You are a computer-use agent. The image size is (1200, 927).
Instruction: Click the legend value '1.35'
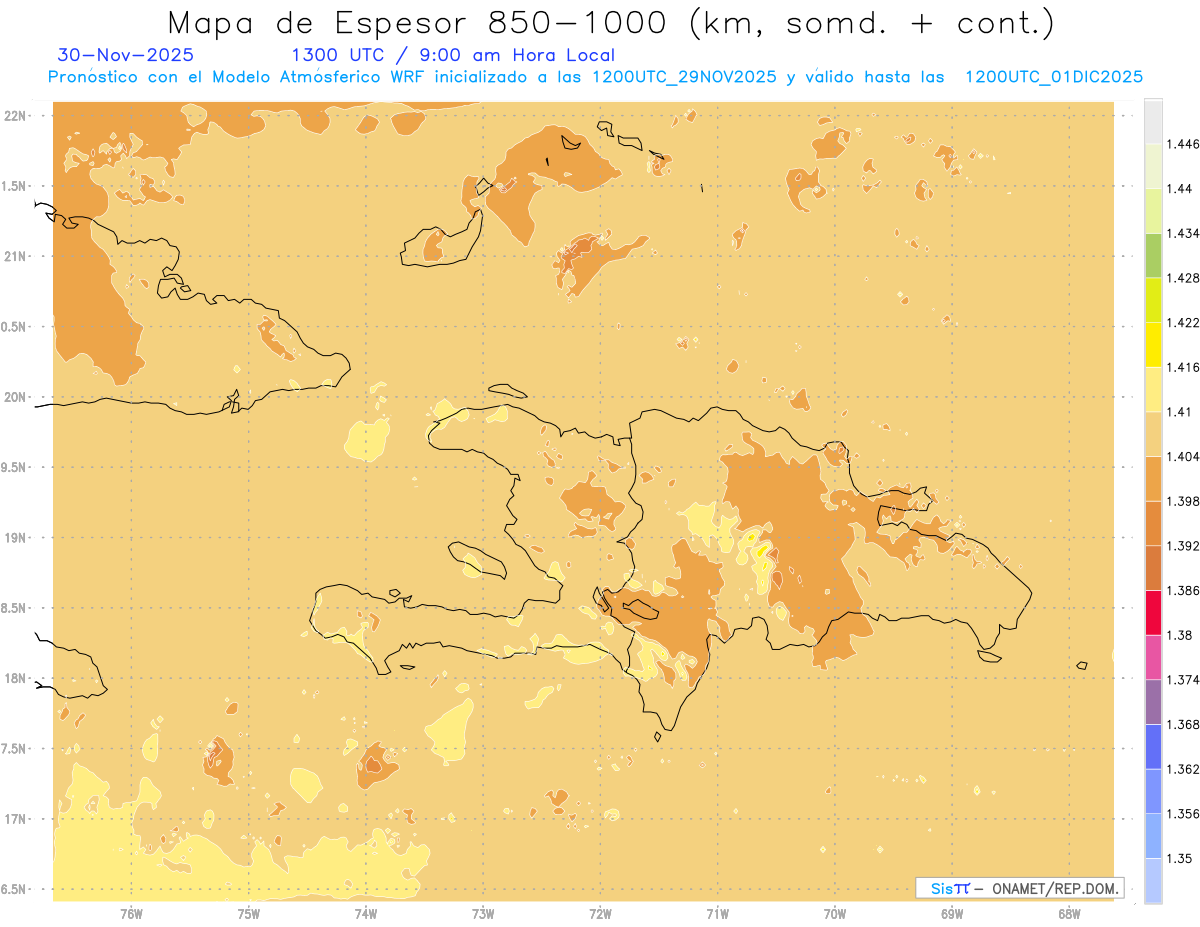(1180, 858)
